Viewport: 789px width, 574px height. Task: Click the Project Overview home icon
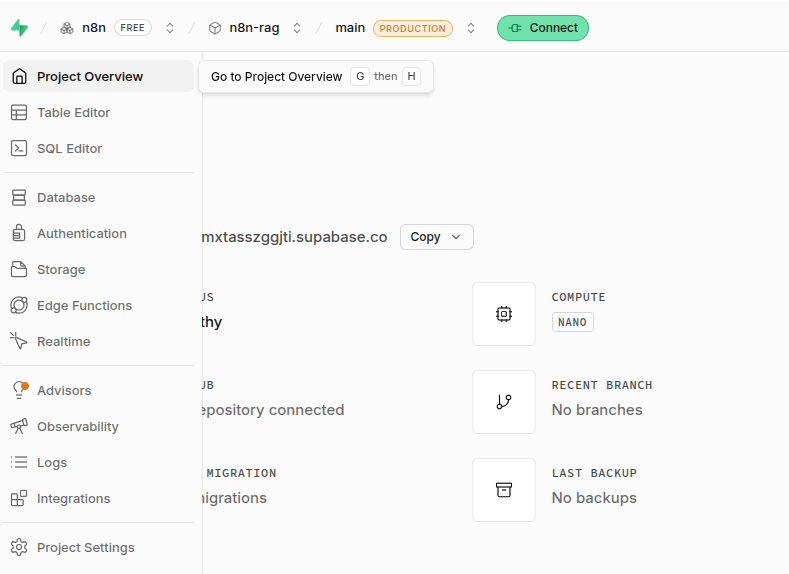click(x=19, y=76)
